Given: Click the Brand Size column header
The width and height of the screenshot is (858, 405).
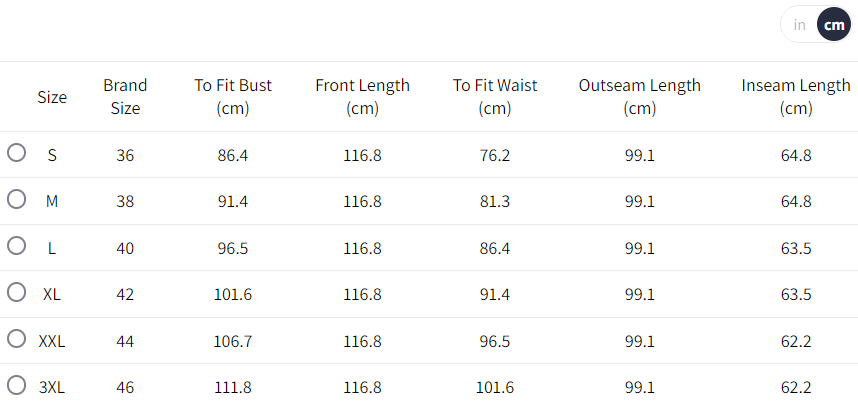Looking at the screenshot, I should pyautogui.click(x=125, y=97).
